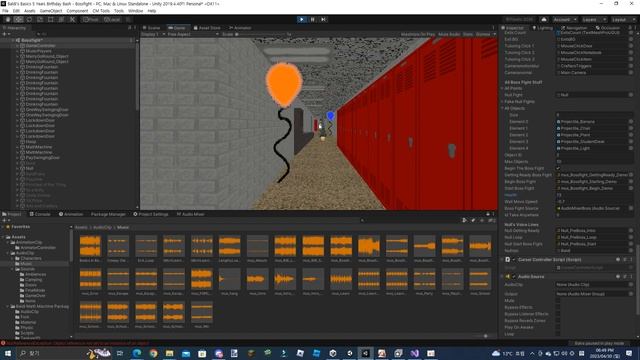Screen dimensions: 640x360
Task: Switch to the Scene tab
Action: click(x=151, y=28)
